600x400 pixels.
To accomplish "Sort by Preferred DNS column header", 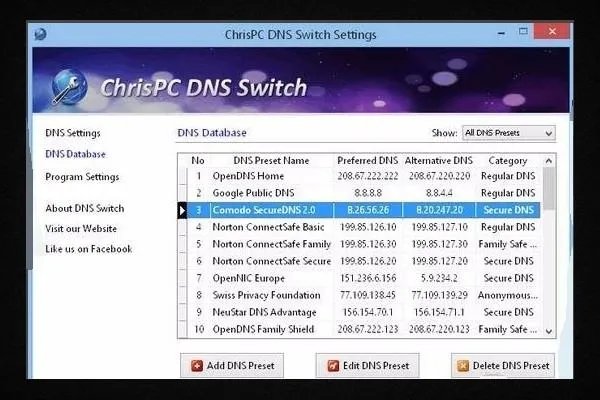I will [x=367, y=161].
